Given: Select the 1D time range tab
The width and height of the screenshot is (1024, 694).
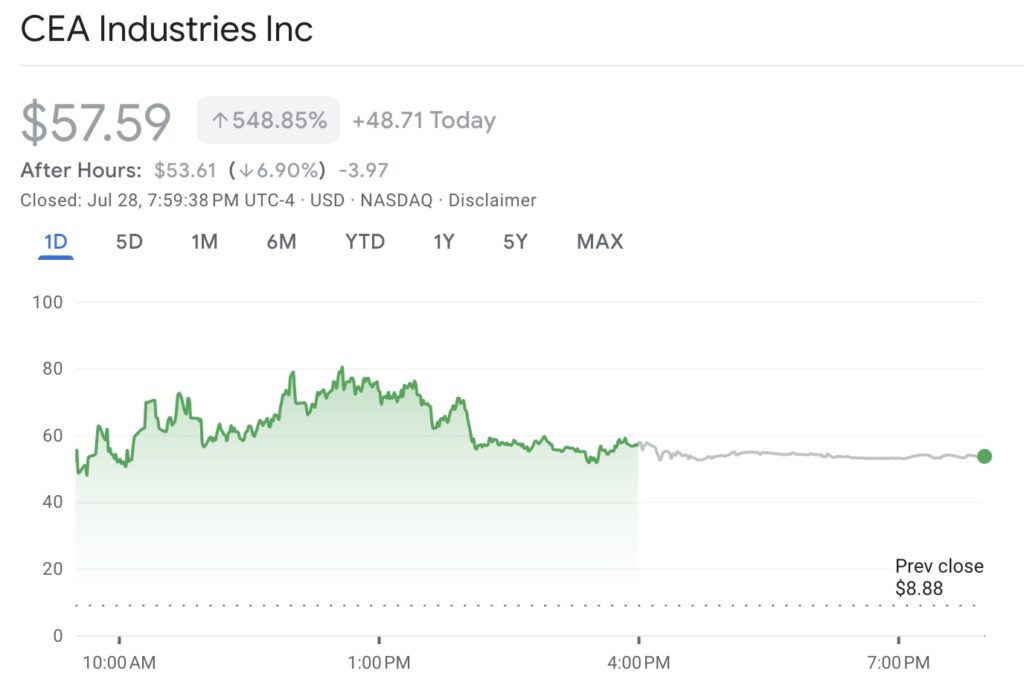Looking at the screenshot, I should [56, 241].
